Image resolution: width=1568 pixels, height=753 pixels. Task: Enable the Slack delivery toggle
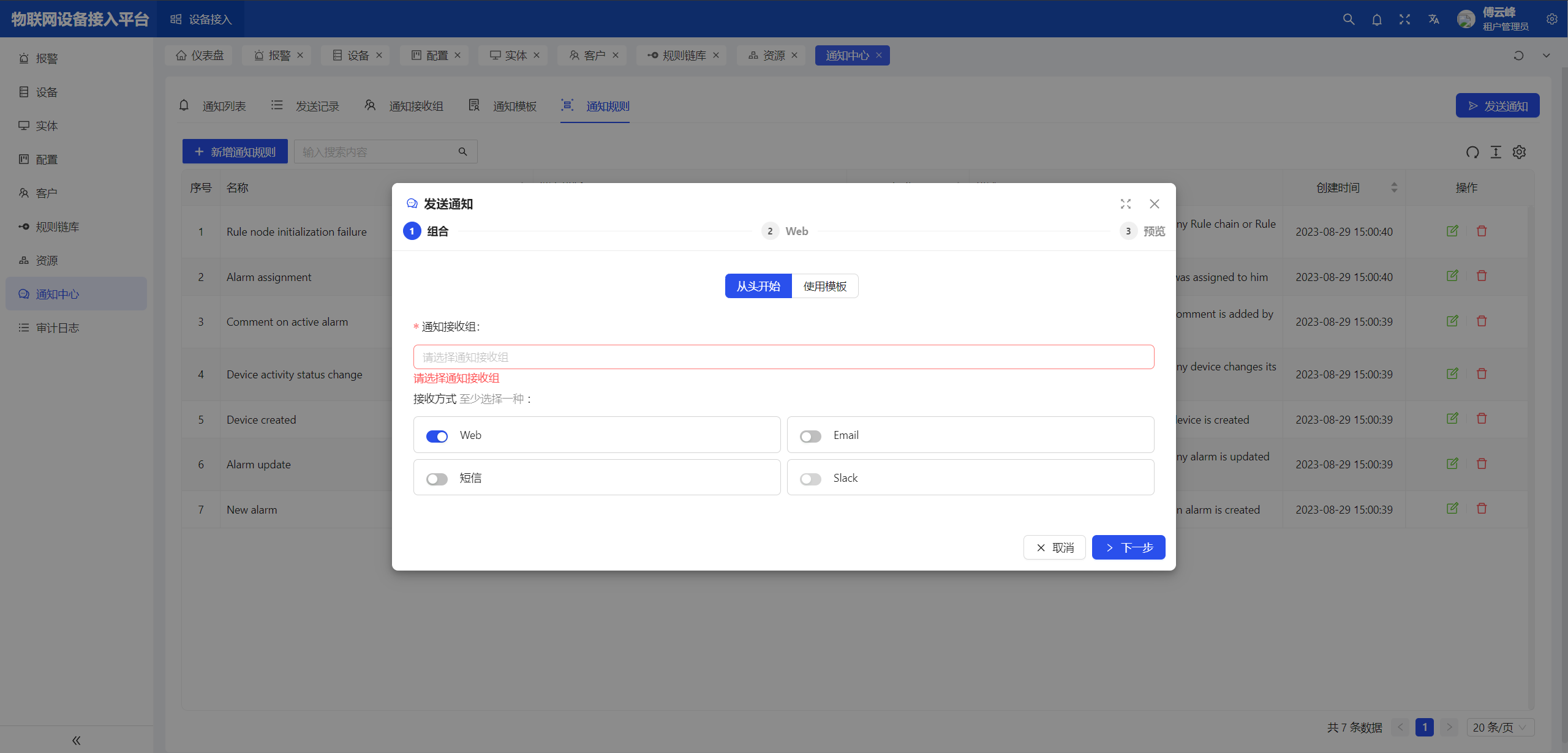click(810, 479)
